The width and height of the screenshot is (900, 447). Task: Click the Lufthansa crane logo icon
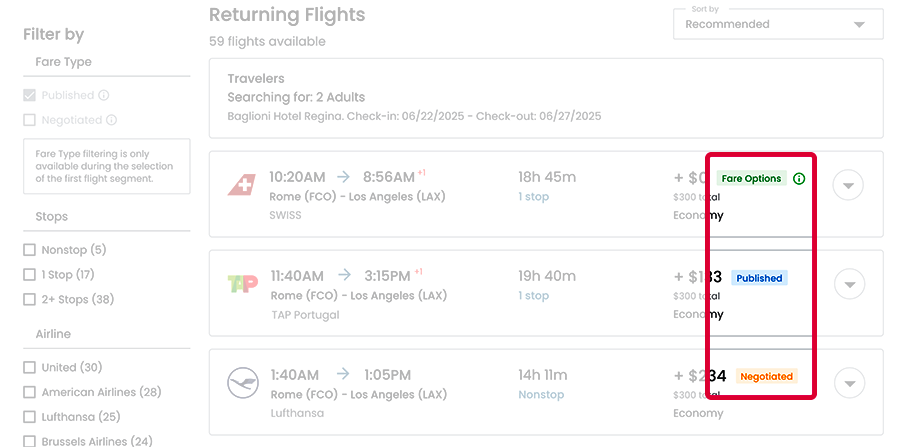pos(243,383)
